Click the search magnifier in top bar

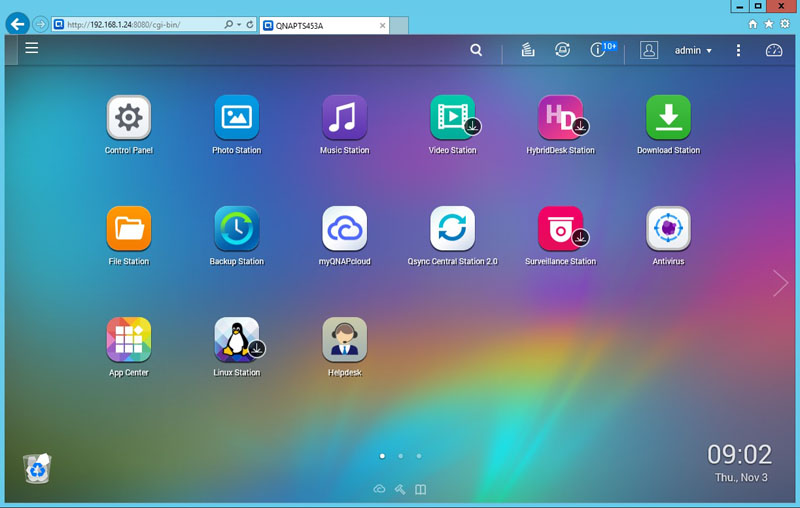click(x=476, y=50)
